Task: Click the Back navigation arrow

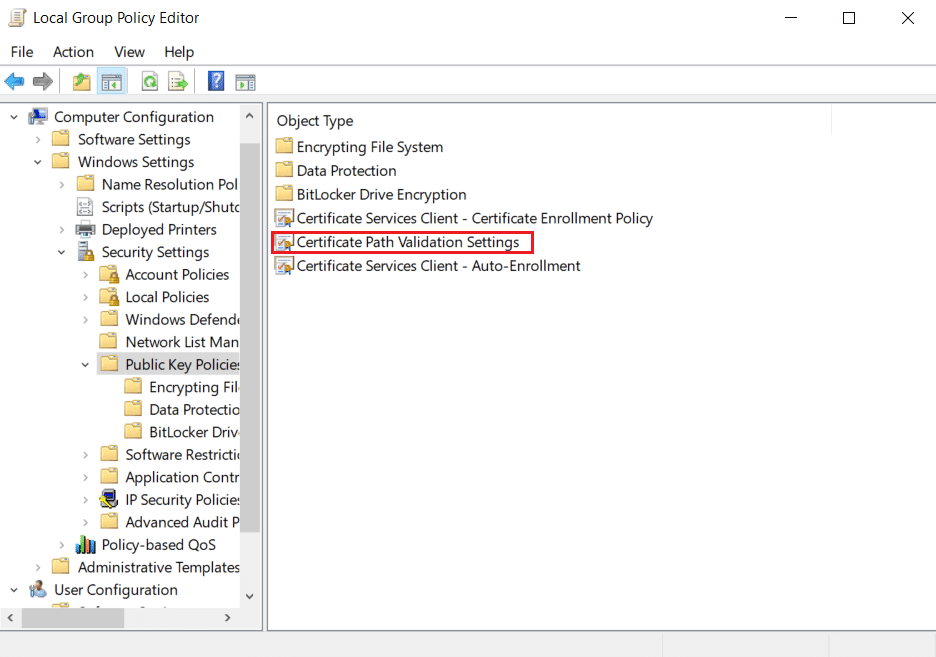Action: click(x=14, y=81)
